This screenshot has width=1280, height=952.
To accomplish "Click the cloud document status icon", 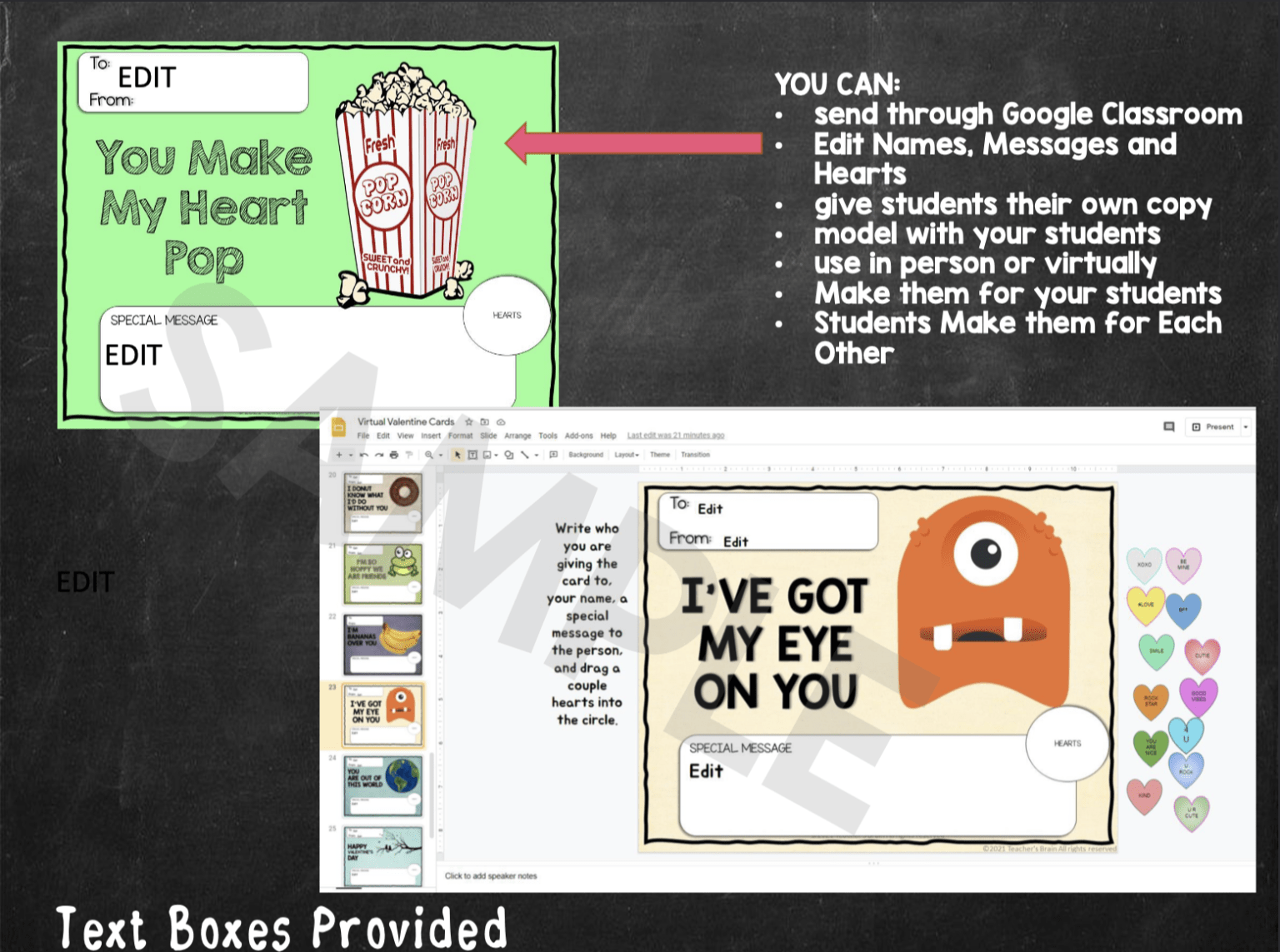I will pyautogui.click(x=502, y=421).
